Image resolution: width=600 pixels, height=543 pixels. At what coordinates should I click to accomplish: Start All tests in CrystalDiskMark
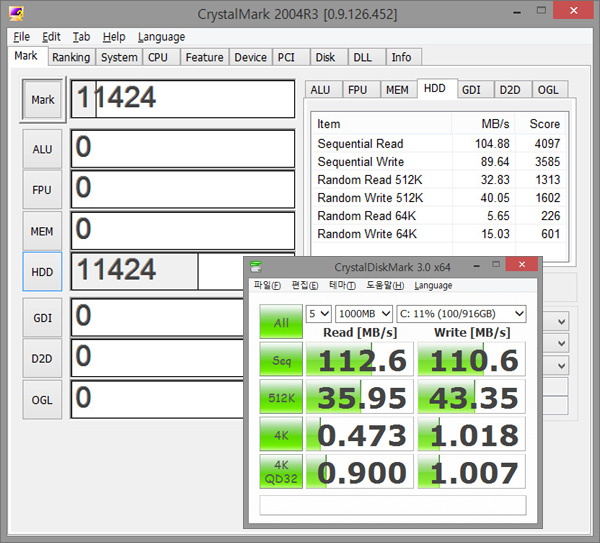pos(281,321)
